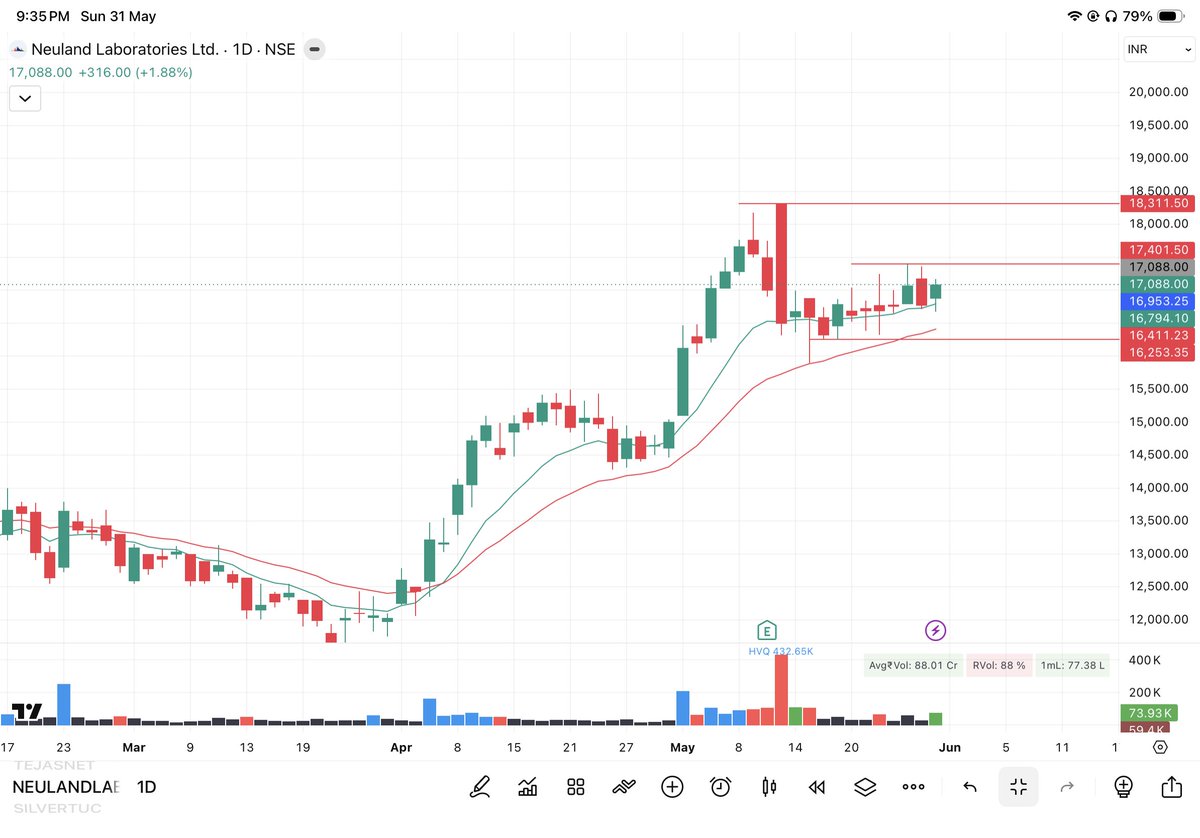This screenshot has height=838, width=1200.
Task: Tap the TradingView logo on chart
Action: point(27,712)
